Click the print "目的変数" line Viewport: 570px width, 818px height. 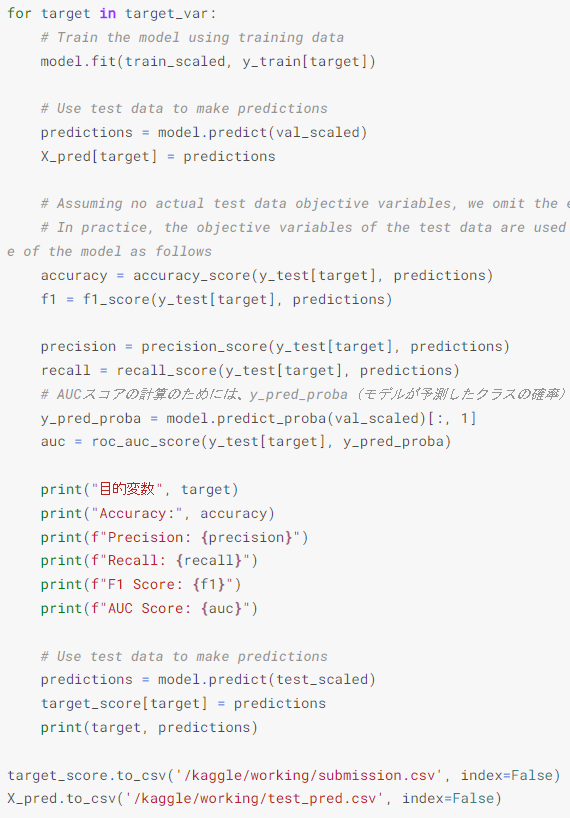(x=139, y=489)
